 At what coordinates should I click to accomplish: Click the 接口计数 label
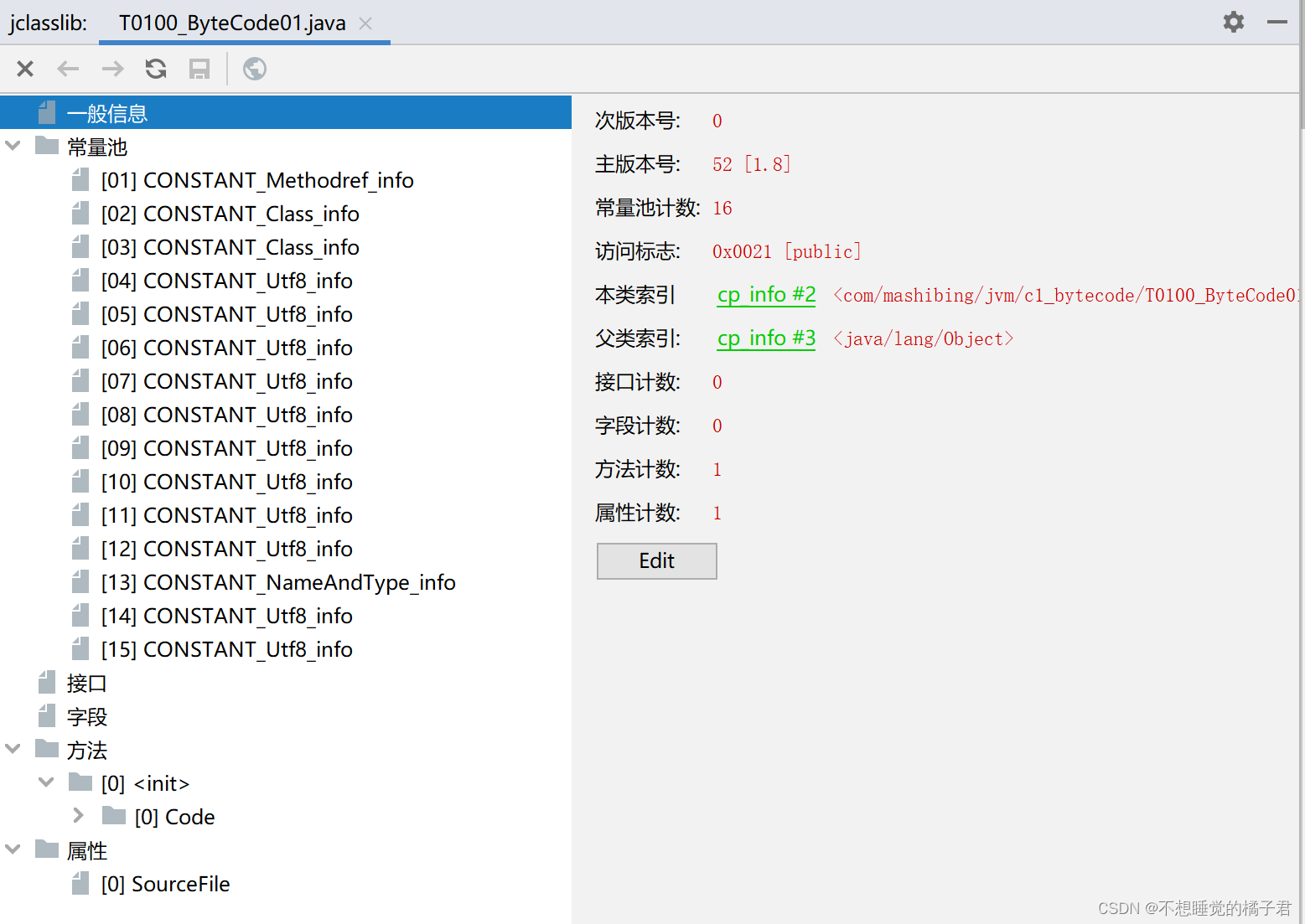tap(638, 382)
